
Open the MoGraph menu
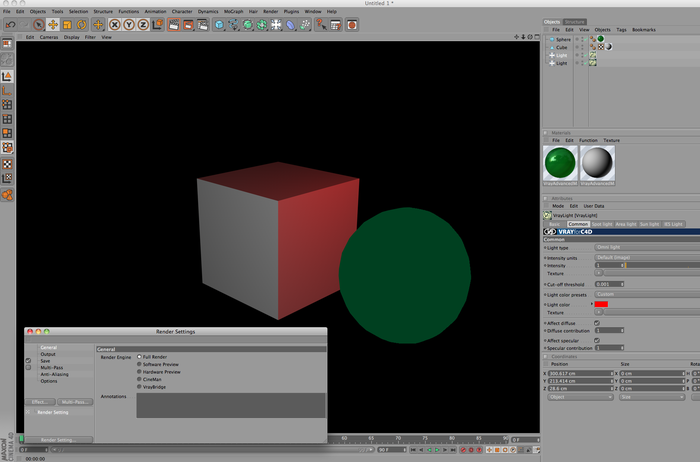[x=233, y=12]
